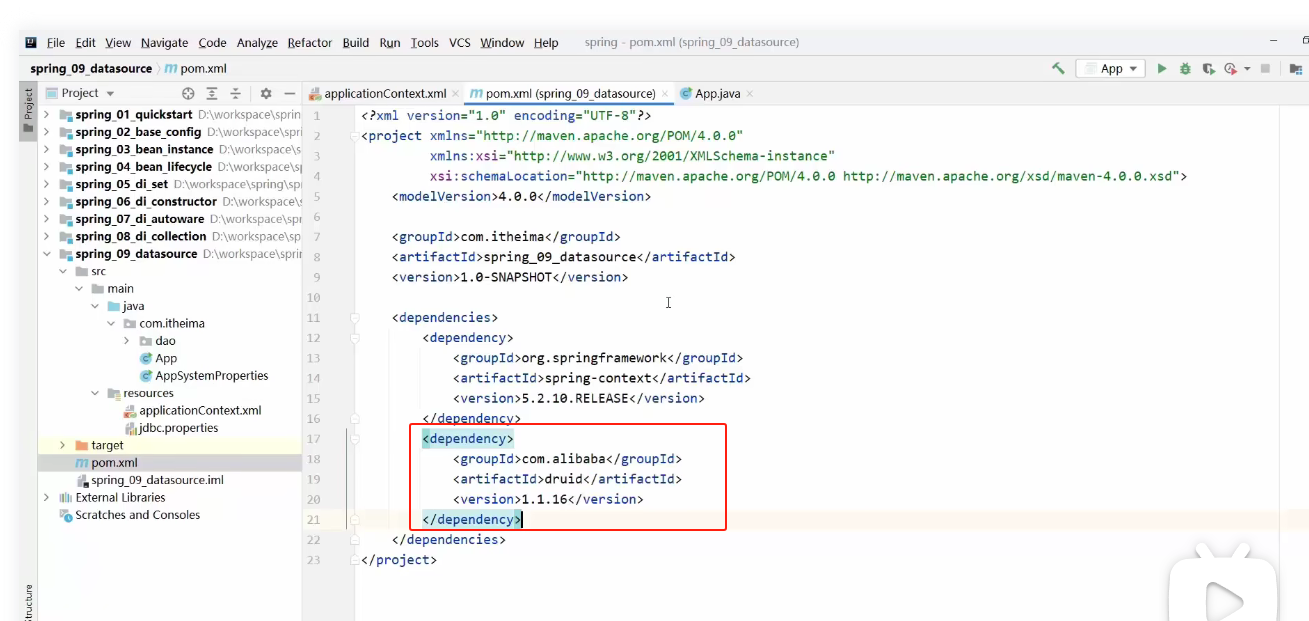This screenshot has width=1309, height=621.
Task: Click the grey Stop square icon
Action: 1265,69
